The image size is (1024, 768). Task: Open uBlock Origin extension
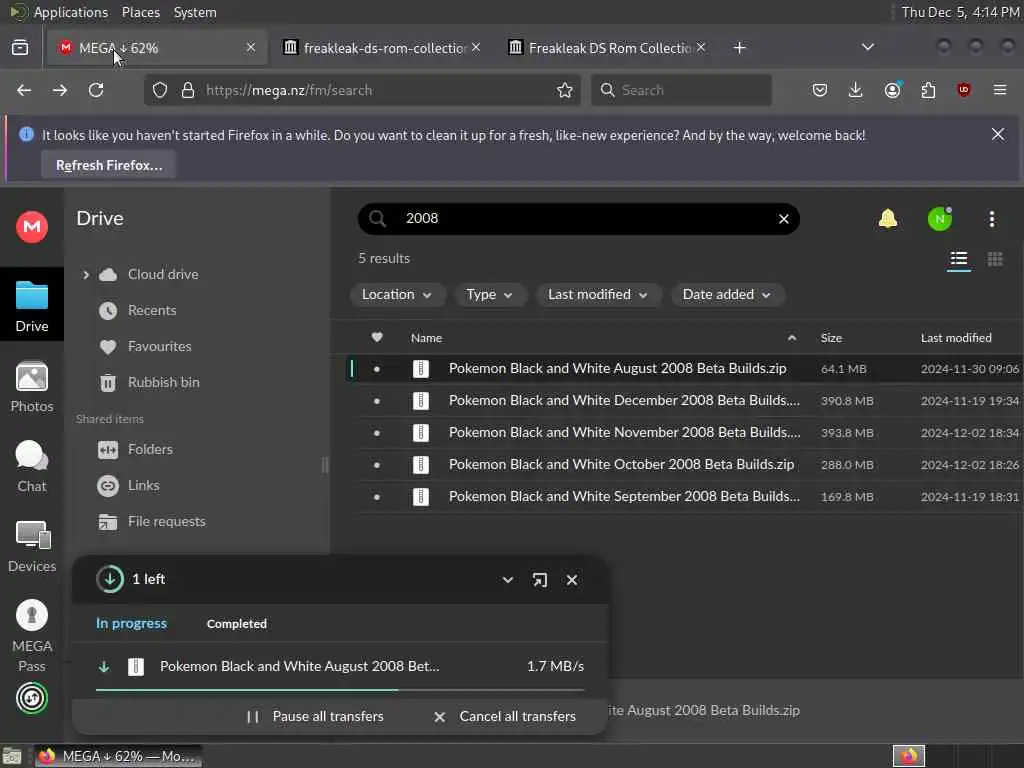(x=964, y=90)
